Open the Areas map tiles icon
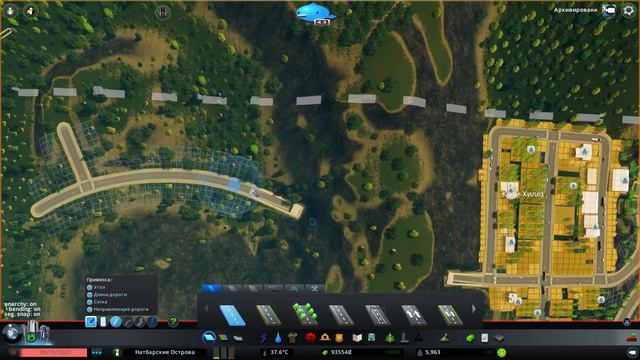 point(499,338)
